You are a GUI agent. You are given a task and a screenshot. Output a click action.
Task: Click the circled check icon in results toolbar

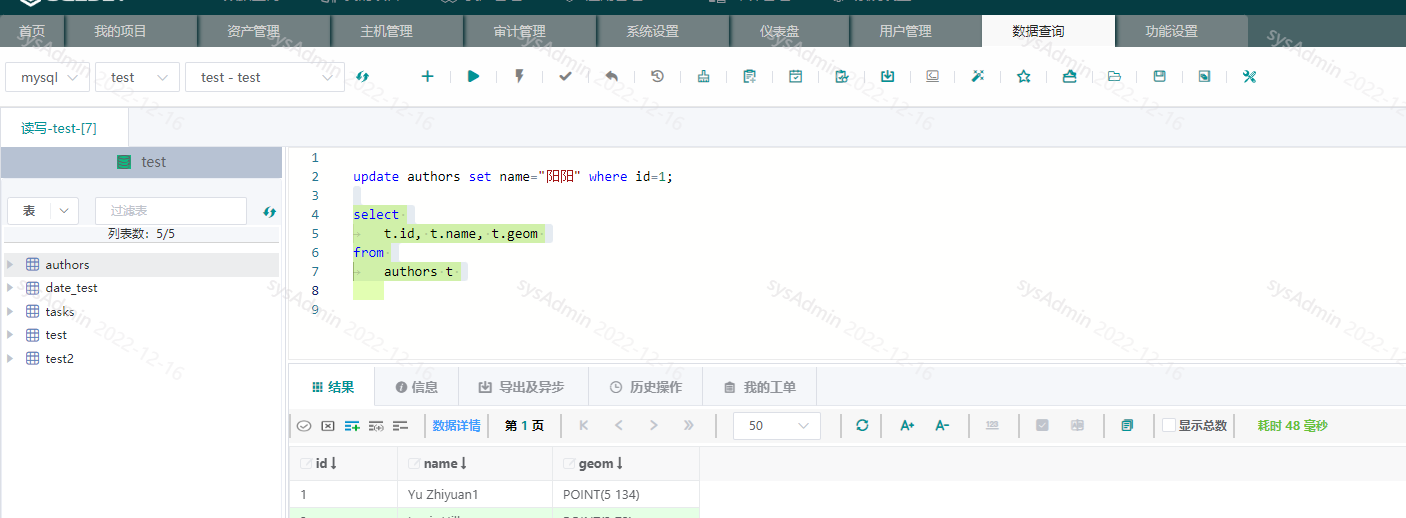tap(304, 426)
